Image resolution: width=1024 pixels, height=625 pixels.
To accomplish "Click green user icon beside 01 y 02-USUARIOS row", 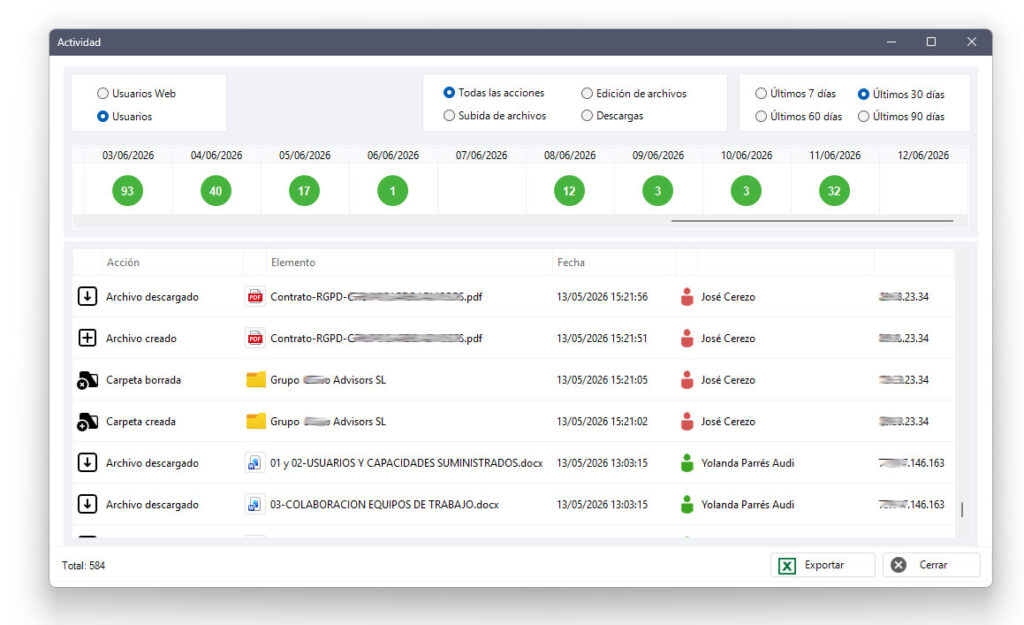I will coord(686,463).
